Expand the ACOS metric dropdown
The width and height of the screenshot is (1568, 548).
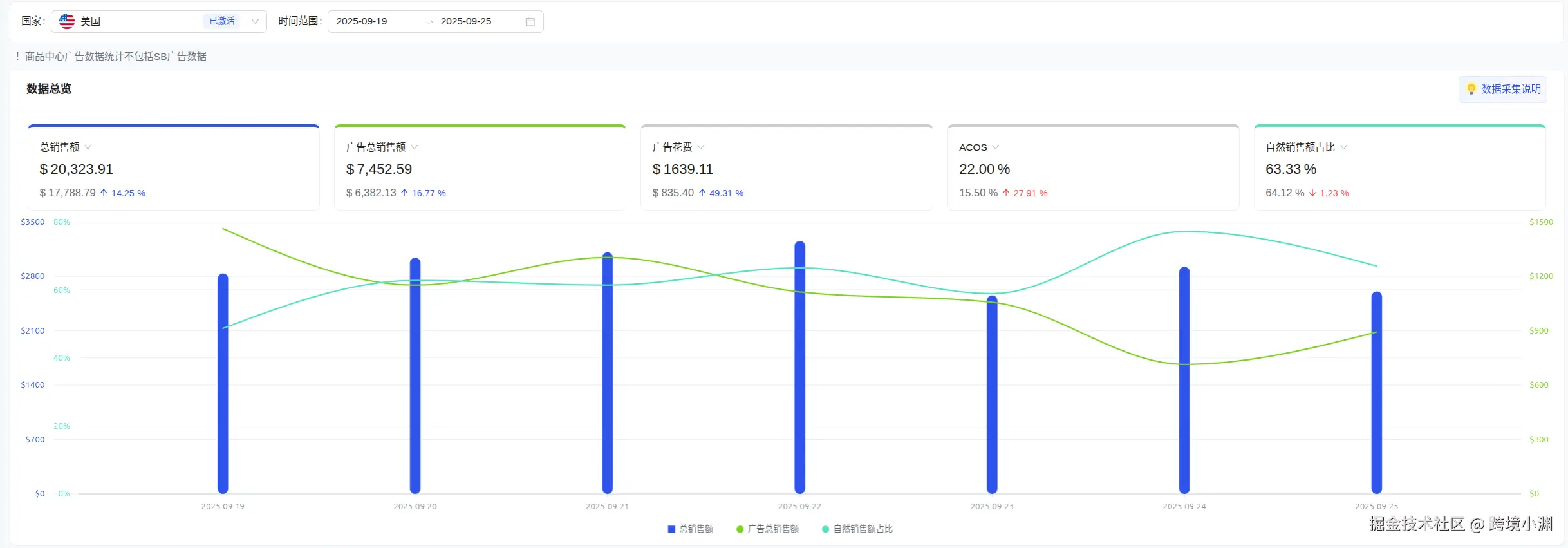(x=995, y=147)
